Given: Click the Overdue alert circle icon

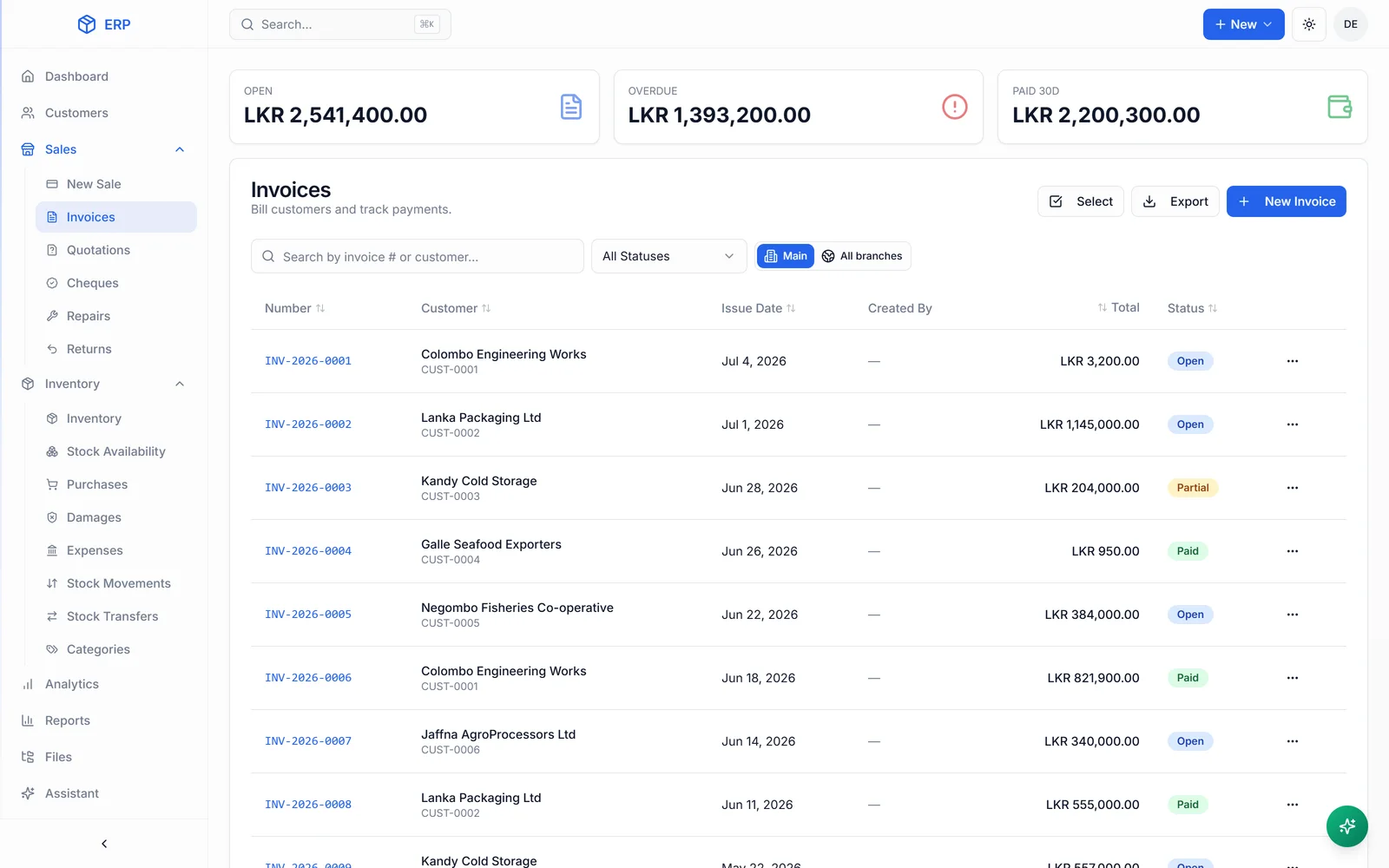Looking at the screenshot, I should click(954, 107).
